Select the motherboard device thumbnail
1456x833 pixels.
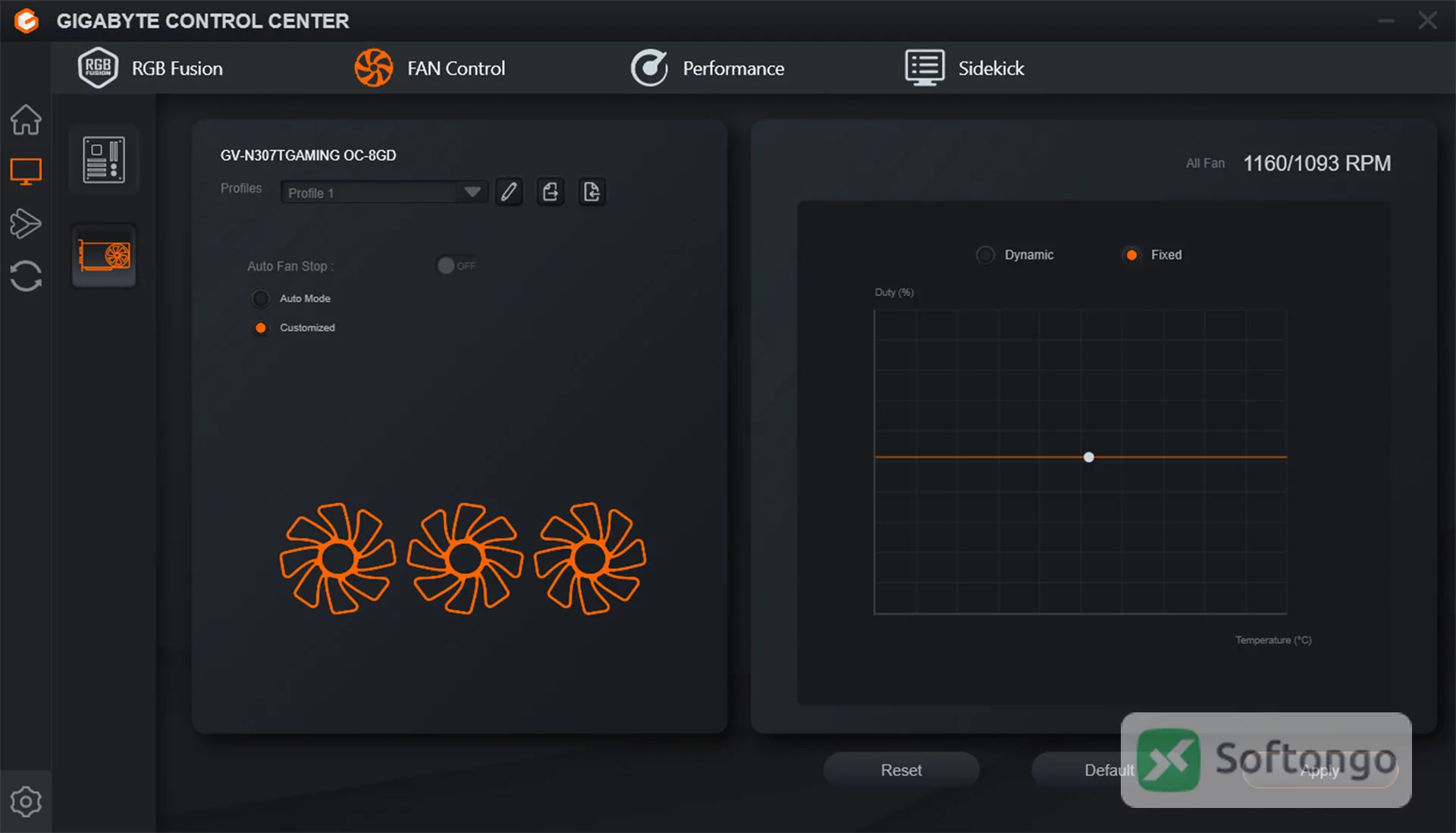(104, 160)
